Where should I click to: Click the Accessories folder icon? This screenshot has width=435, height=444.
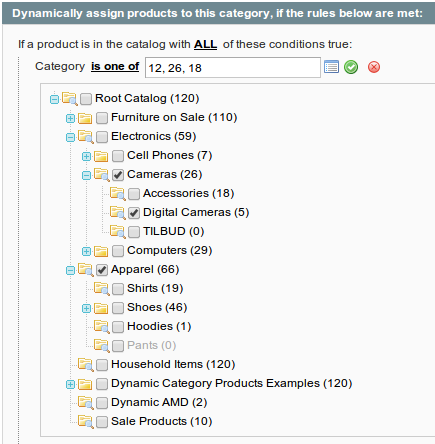[118, 194]
